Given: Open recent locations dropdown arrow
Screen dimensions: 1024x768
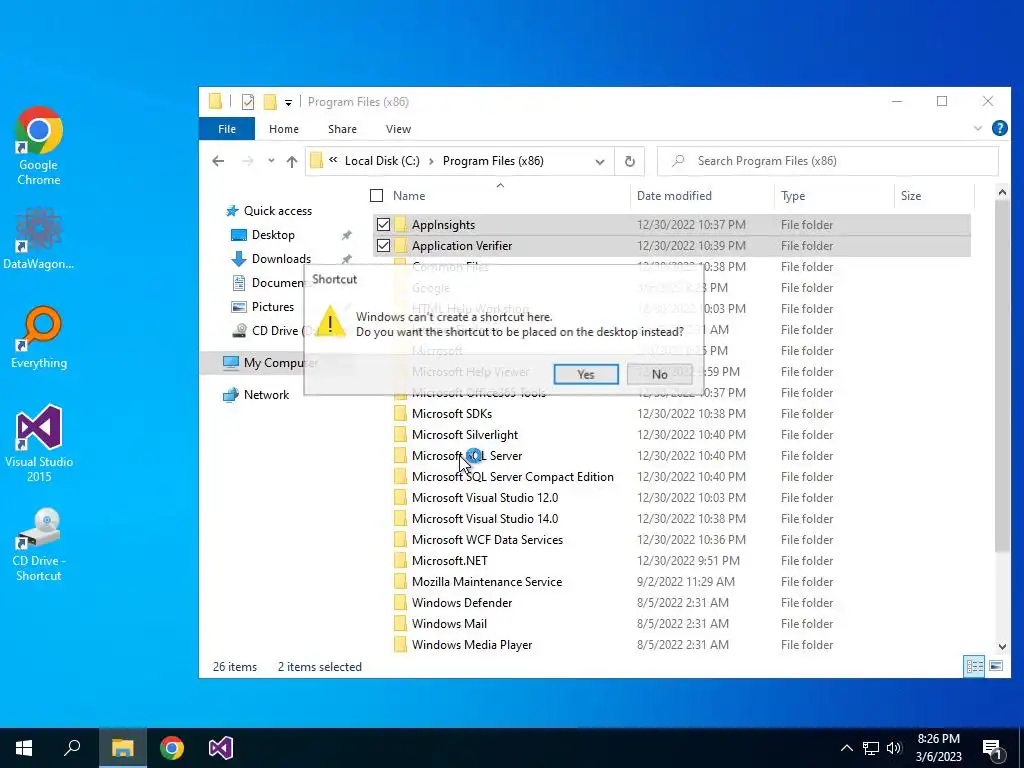Looking at the screenshot, I should click(270, 161).
